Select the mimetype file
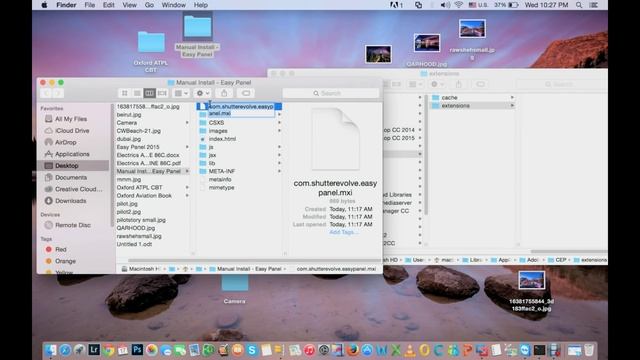The width and height of the screenshot is (640, 360). pyautogui.click(x=221, y=188)
